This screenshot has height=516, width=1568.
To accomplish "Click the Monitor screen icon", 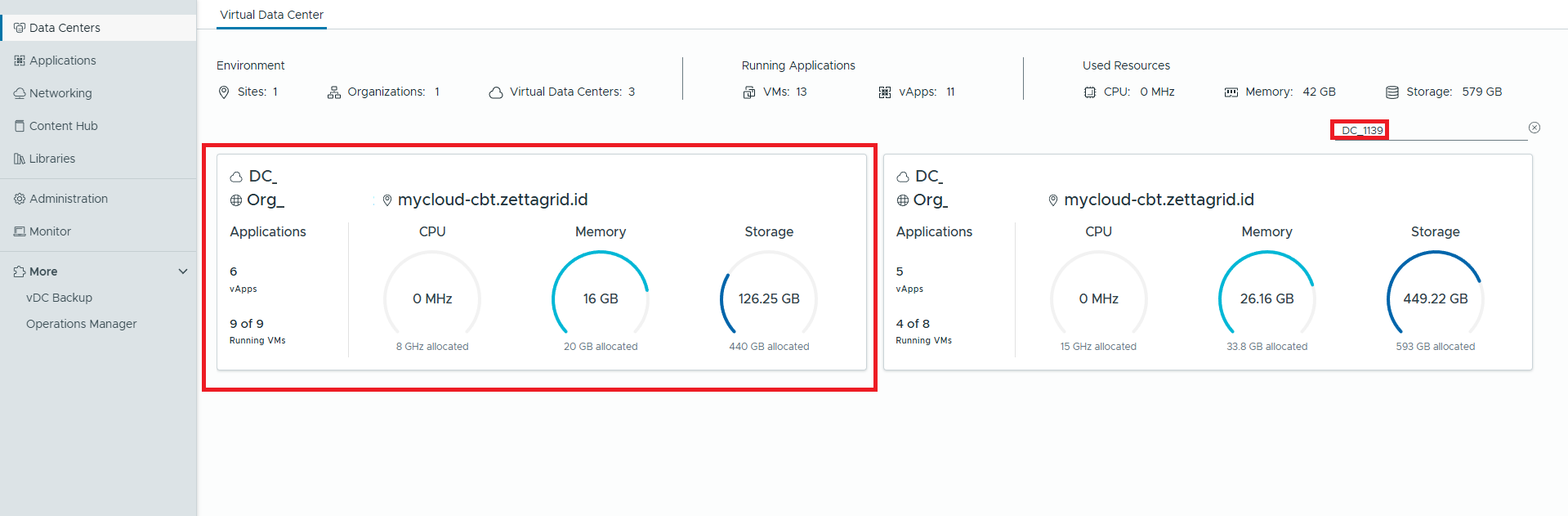I will point(20,231).
